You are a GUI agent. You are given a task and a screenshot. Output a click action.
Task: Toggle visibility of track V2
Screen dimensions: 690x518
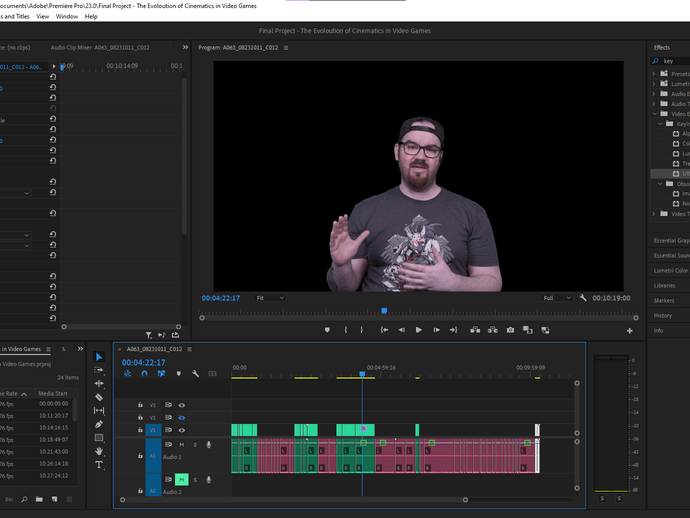click(182, 417)
